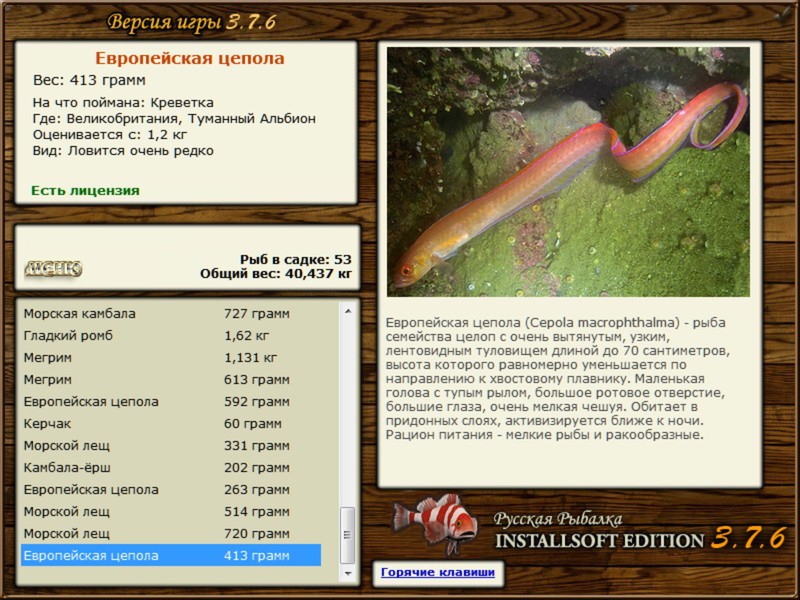Select Морской лещ 720 грамм row

[x=171, y=533]
